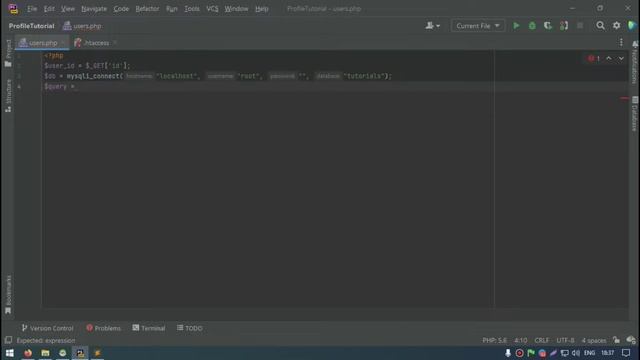Run with coverage icon

[x=548, y=26]
